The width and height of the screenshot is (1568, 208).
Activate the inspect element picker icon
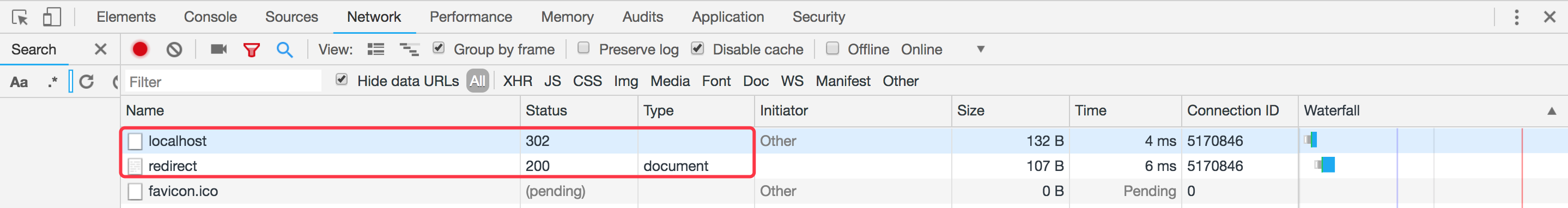(x=20, y=17)
